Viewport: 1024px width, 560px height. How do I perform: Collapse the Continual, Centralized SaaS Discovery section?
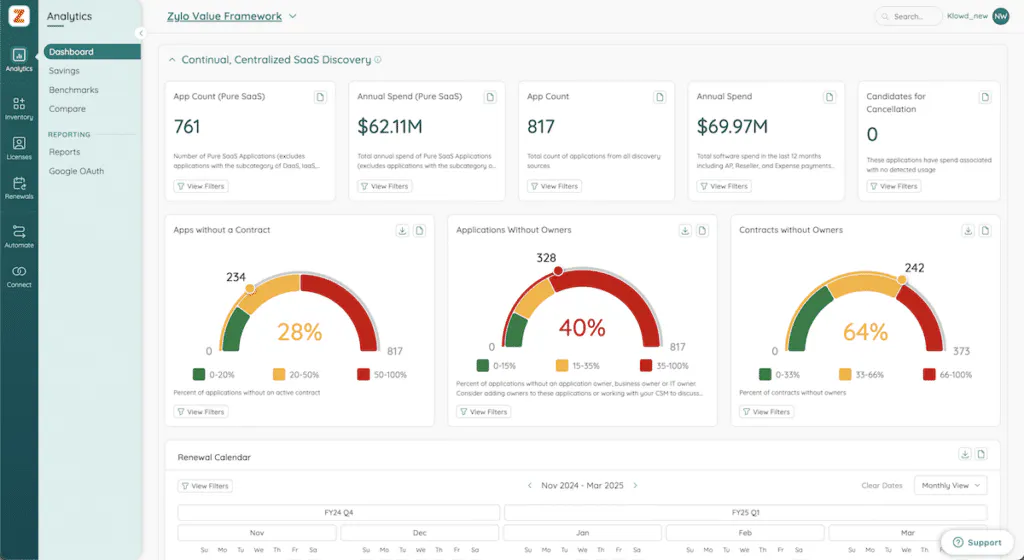(172, 59)
